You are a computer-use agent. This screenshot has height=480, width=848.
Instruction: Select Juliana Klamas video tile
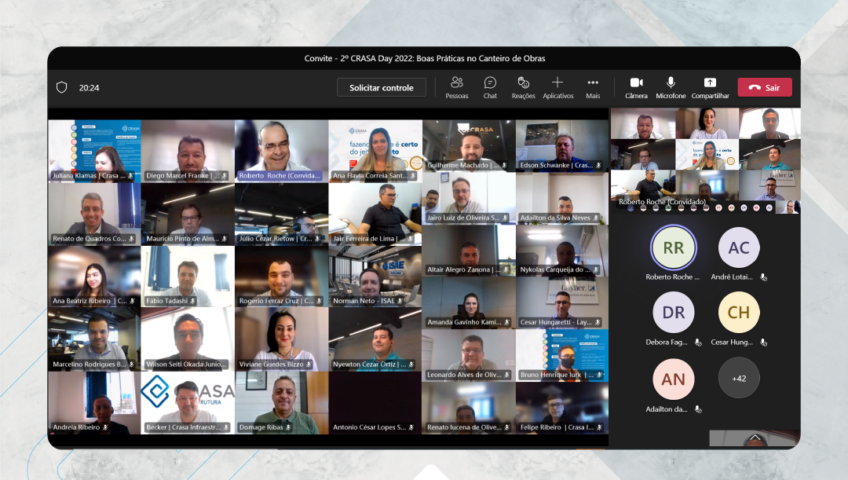point(95,151)
